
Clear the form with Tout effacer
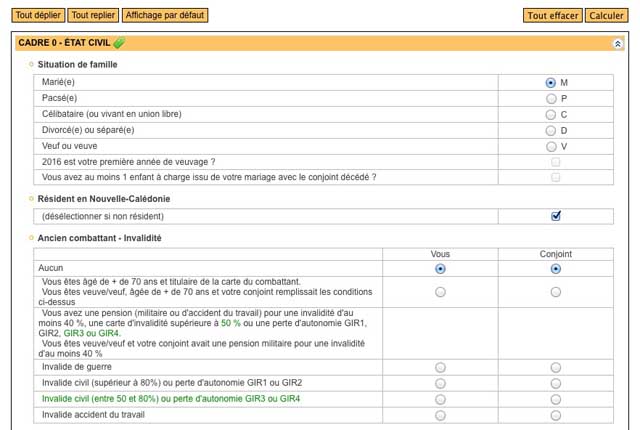tap(552, 16)
